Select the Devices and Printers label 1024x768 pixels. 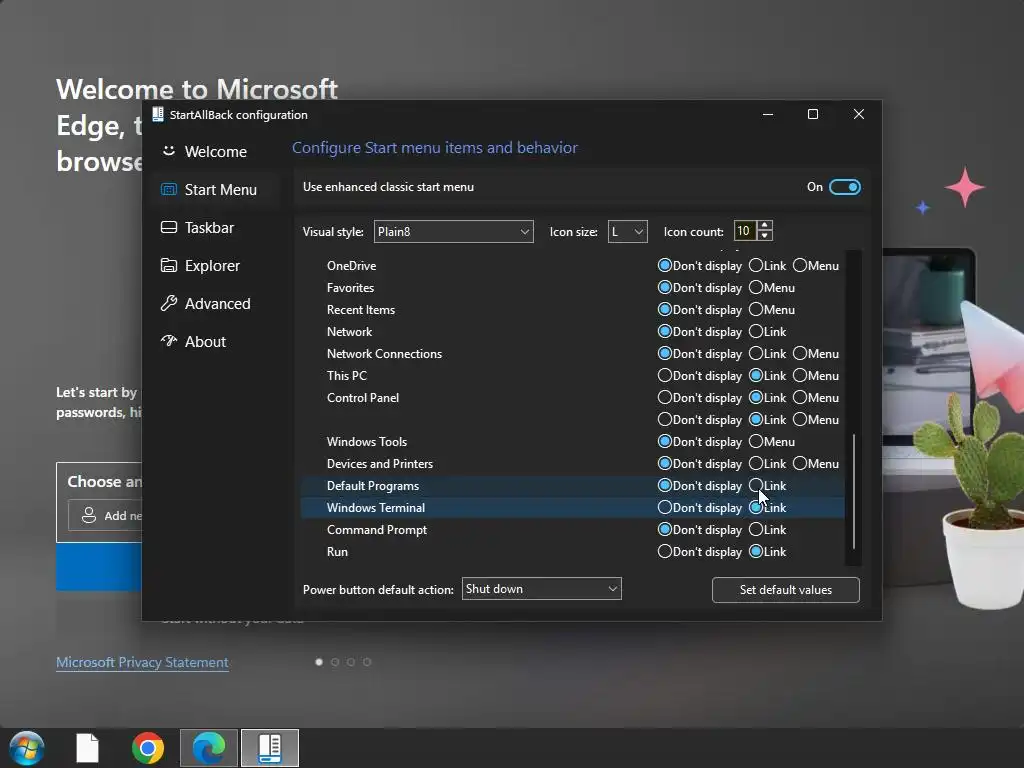click(x=380, y=464)
